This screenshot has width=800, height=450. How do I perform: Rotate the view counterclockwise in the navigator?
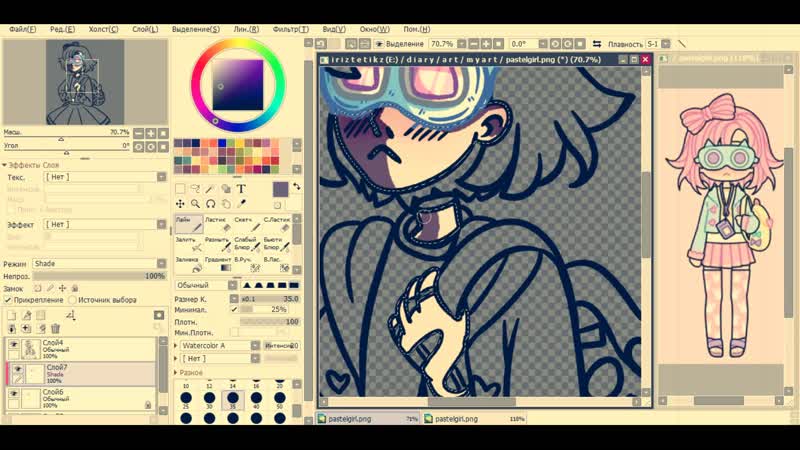(x=139, y=147)
